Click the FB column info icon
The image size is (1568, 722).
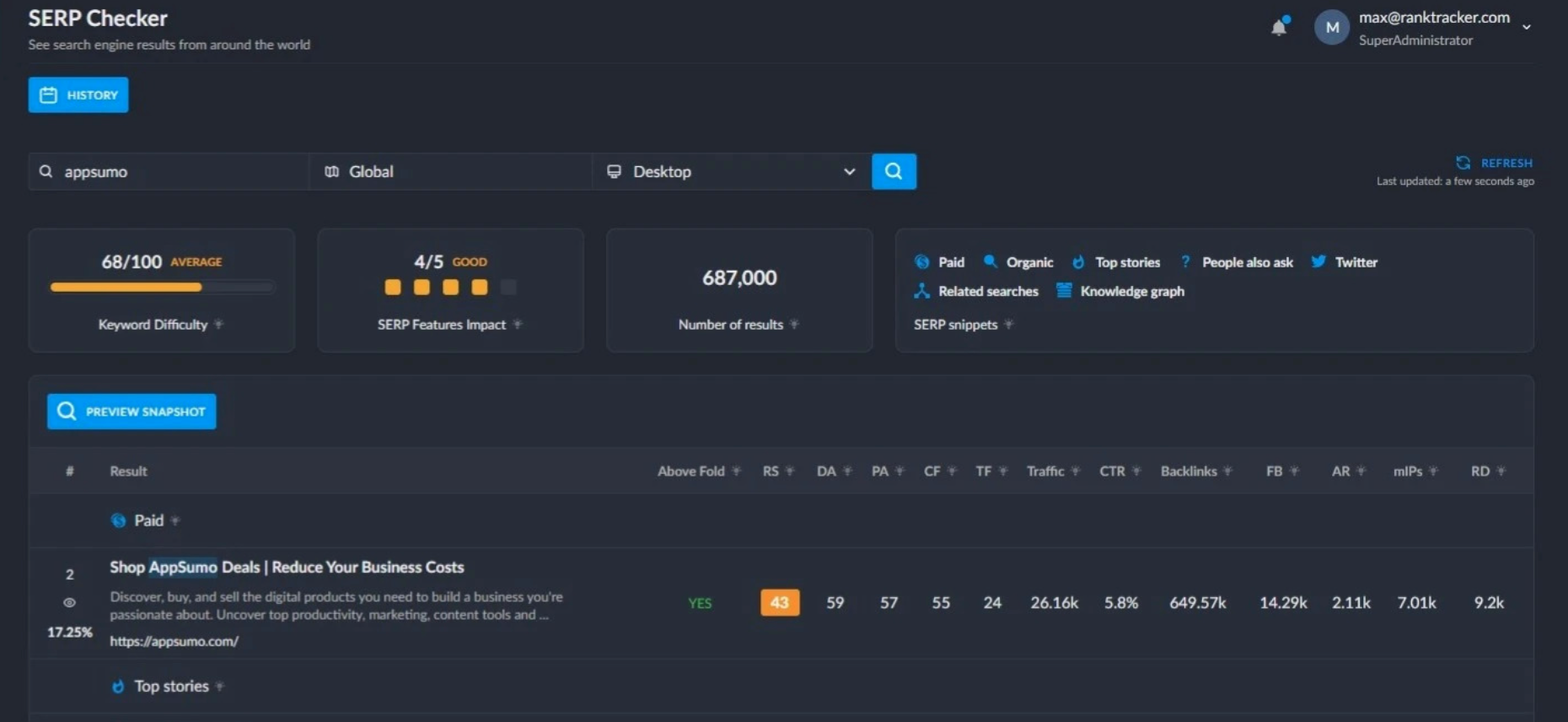(x=1294, y=471)
